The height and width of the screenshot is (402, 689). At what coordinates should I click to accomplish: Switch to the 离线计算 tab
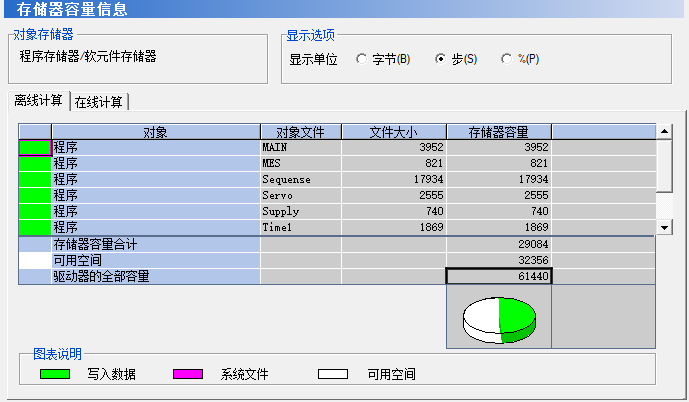click(38, 101)
